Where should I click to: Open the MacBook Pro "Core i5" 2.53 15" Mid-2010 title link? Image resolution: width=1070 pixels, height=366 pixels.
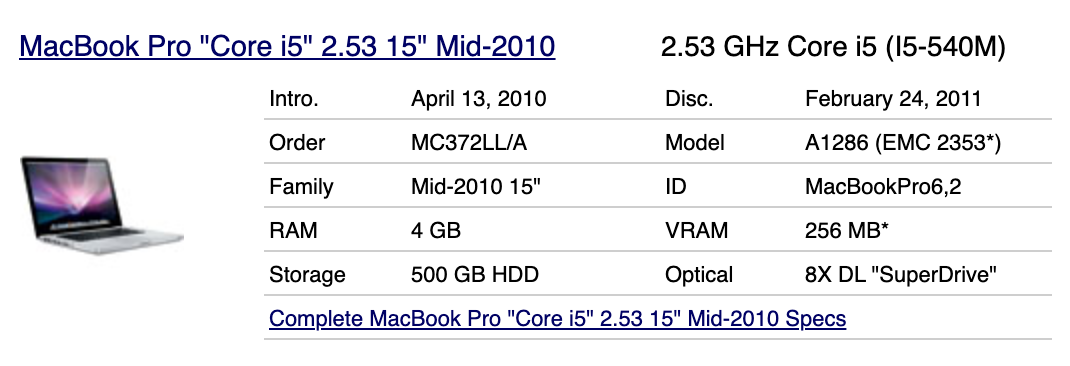coord(287,46)
